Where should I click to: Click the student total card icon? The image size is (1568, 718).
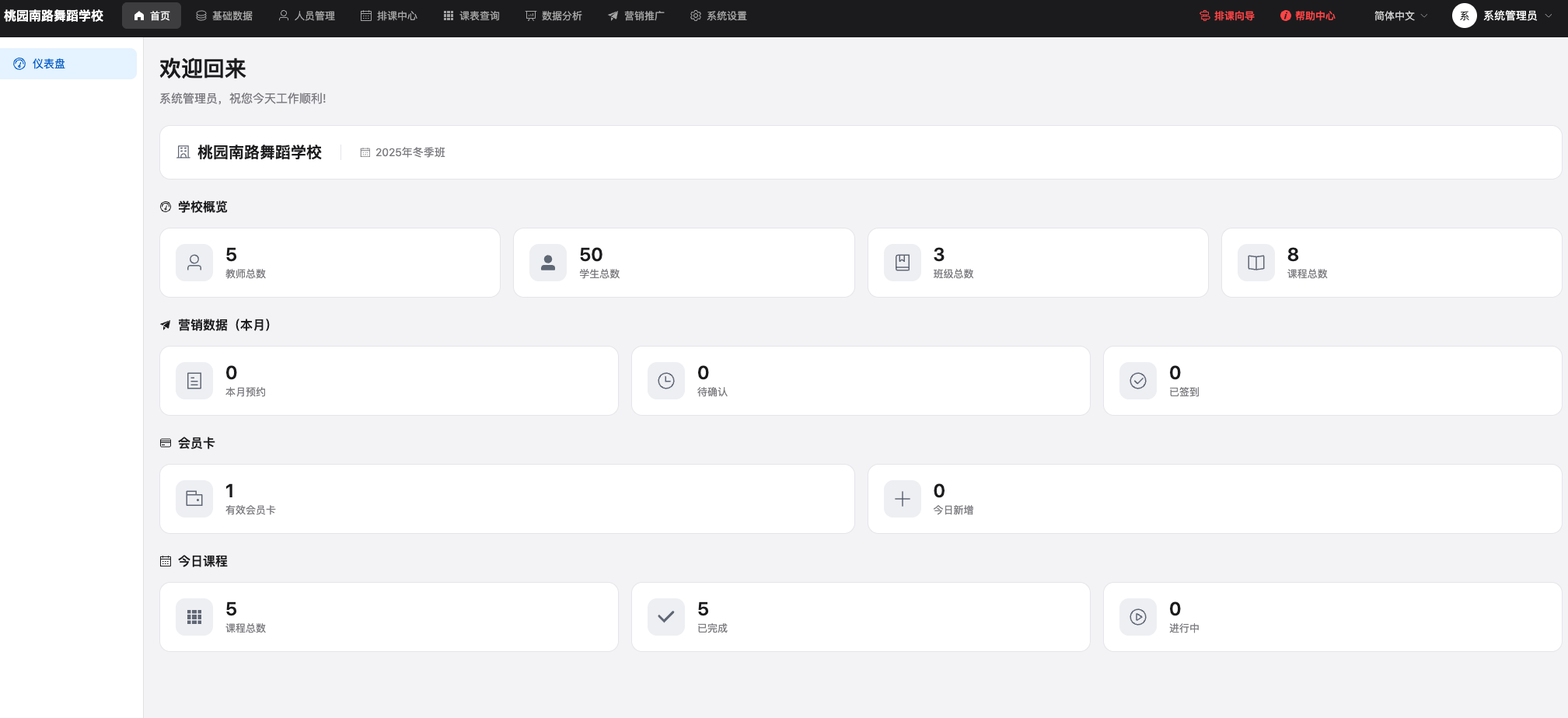[x=547, y=263]
